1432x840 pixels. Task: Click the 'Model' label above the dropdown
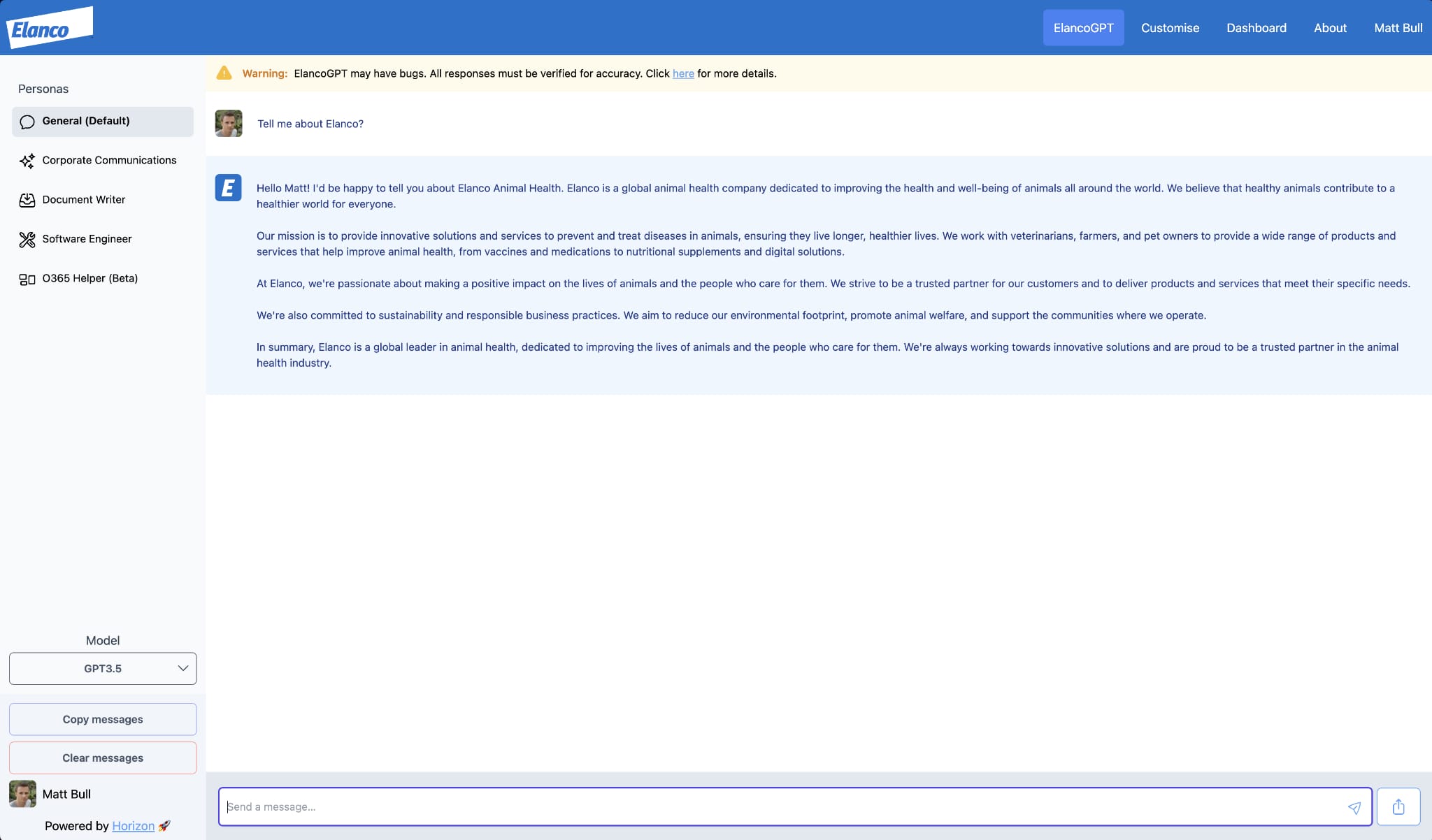tap(103, 640)
